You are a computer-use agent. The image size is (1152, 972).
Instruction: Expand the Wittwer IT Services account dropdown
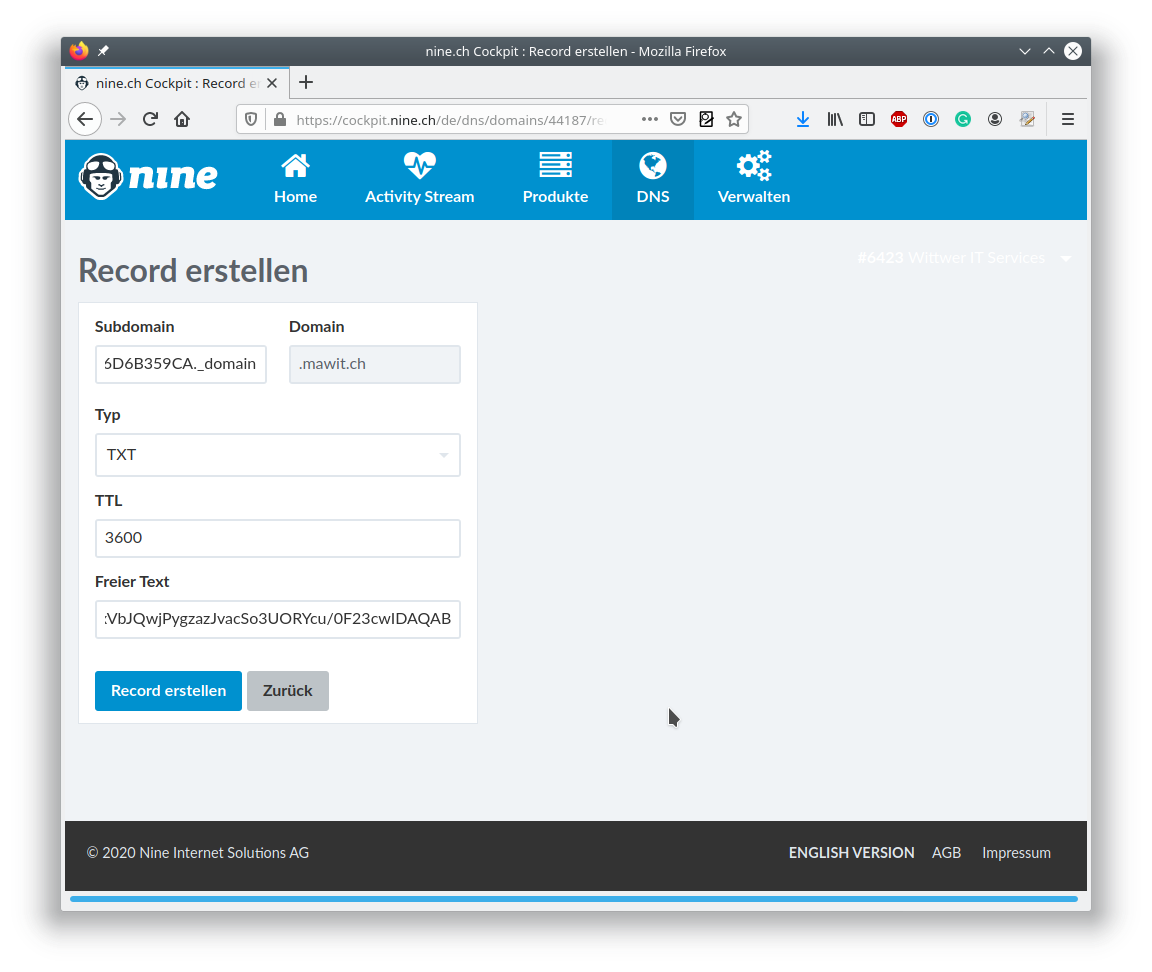(x=965, y=258)
